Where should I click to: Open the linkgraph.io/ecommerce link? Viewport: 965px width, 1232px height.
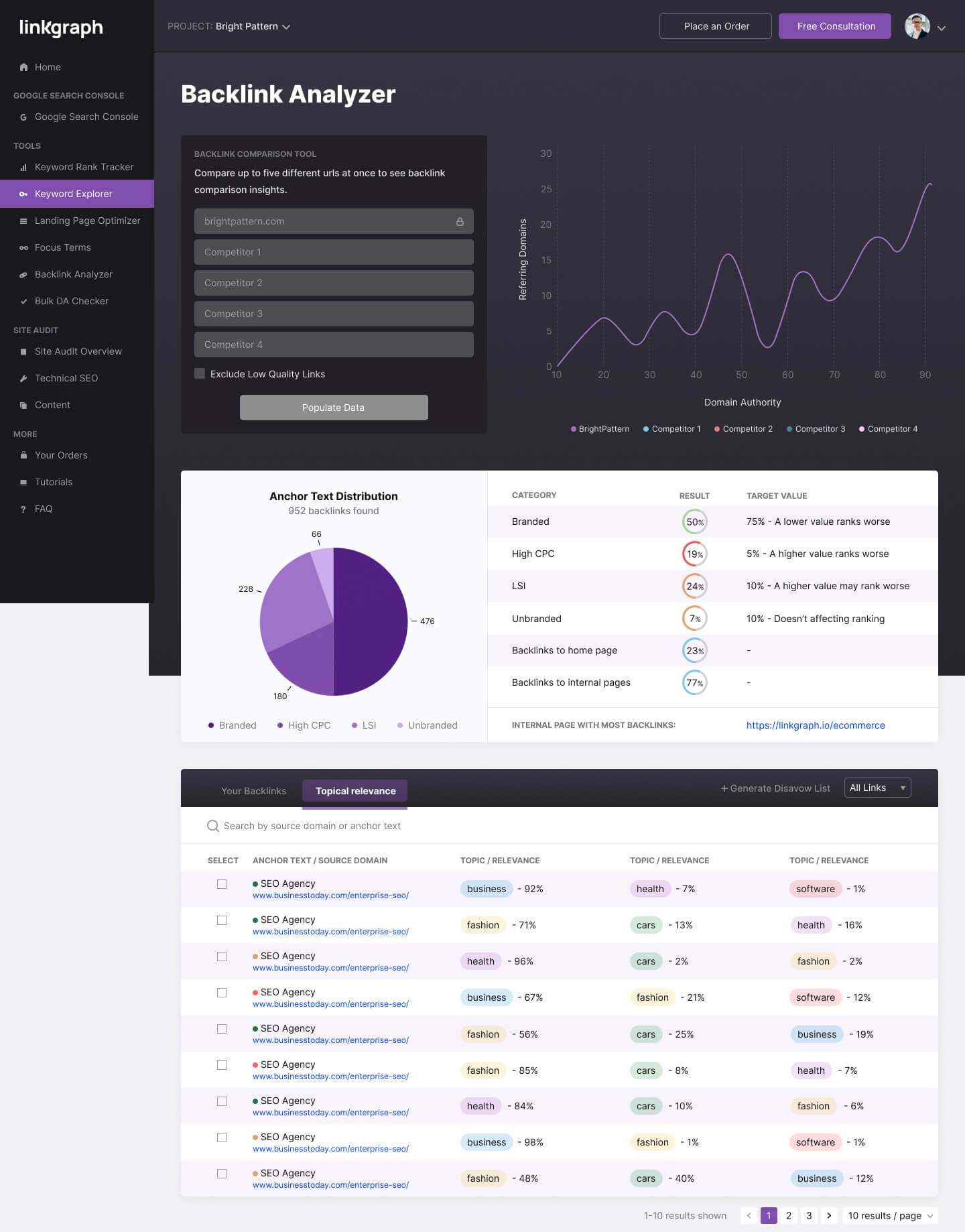click(815, 725)
